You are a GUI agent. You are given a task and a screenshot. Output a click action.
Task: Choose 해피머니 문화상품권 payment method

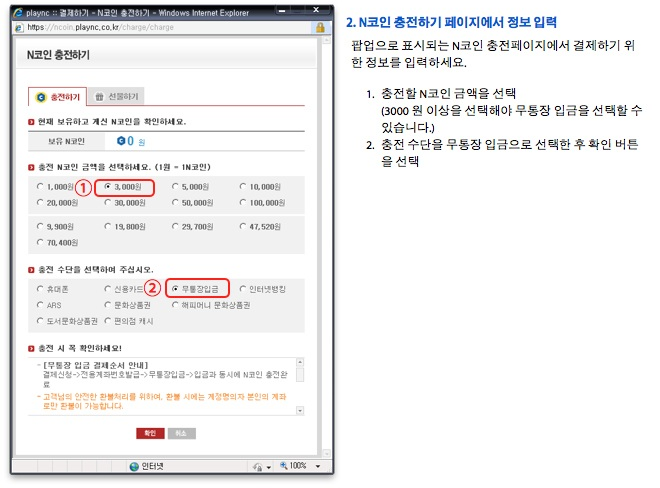(175, 305)
